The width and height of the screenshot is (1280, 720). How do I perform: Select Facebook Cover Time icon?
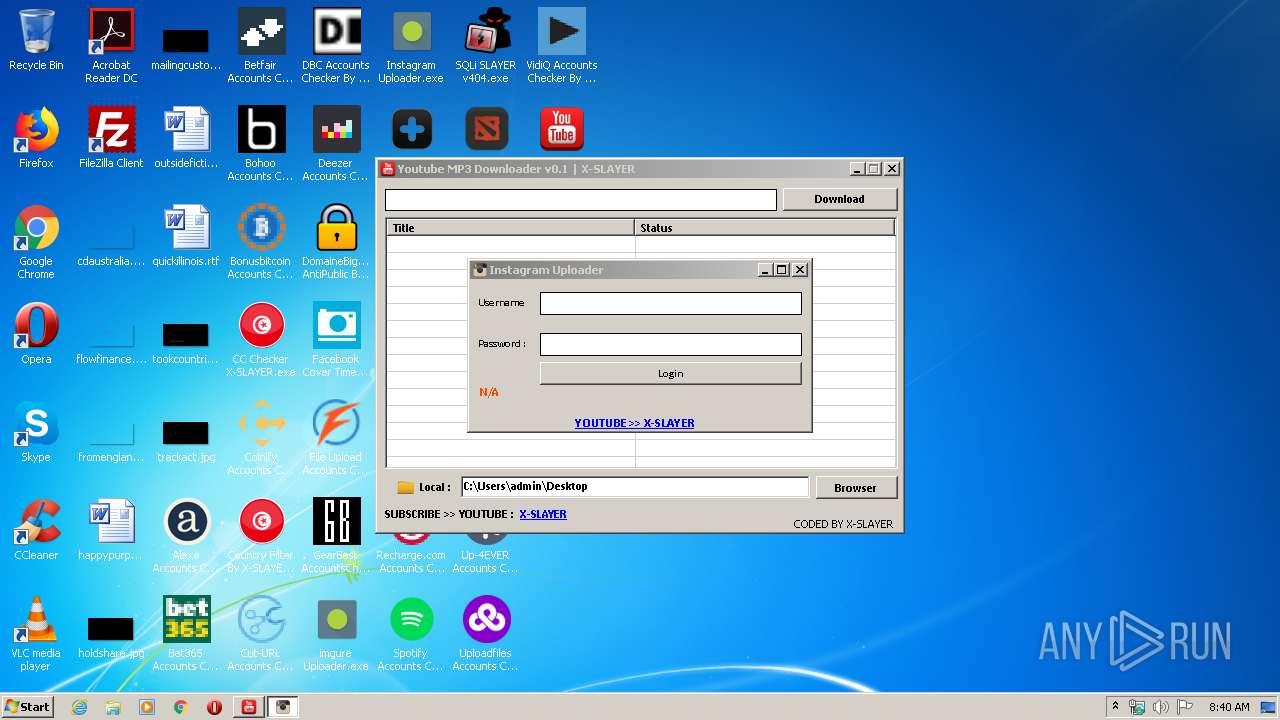(336, 340)
